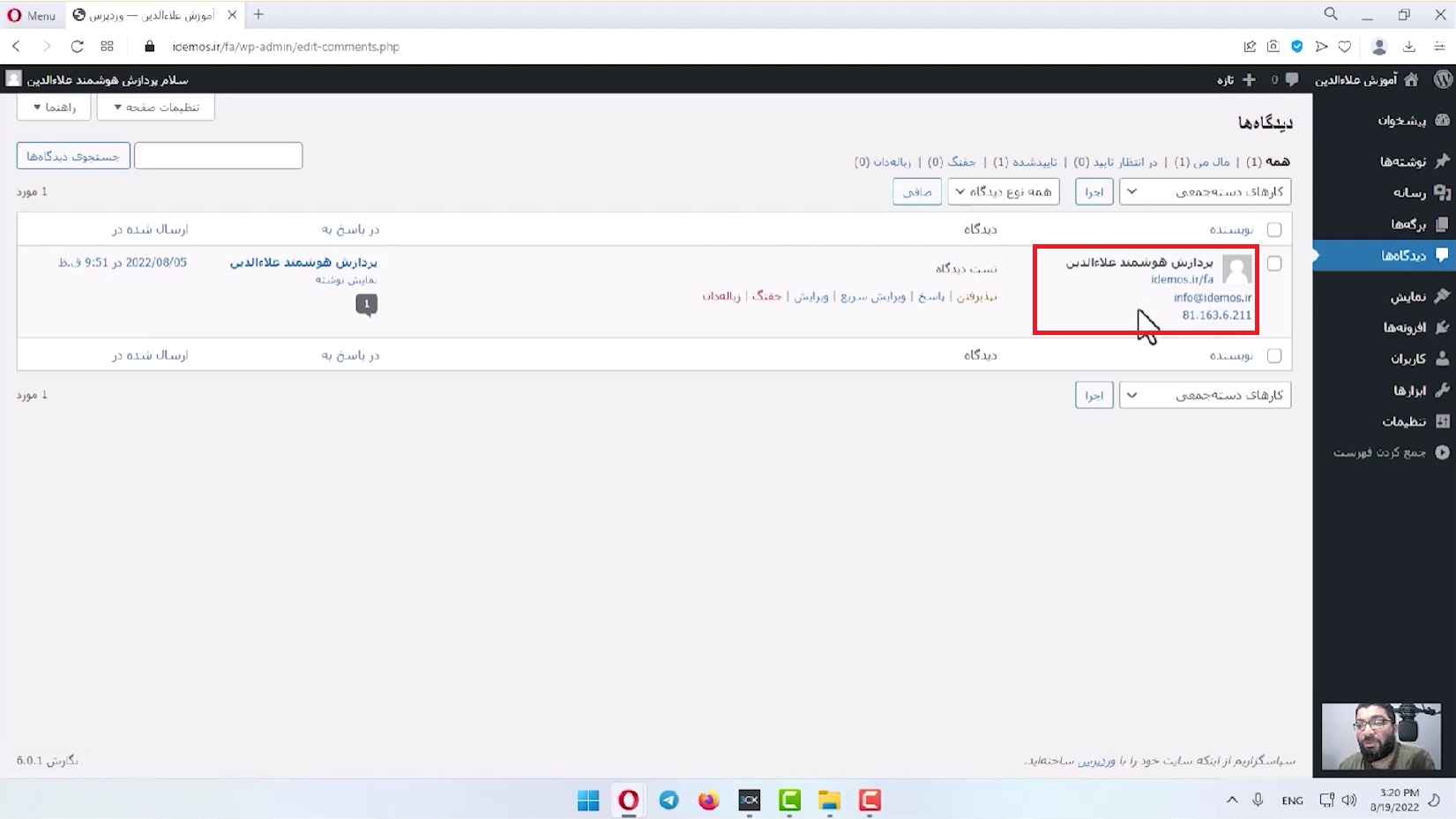Open Opera snapshot camera icon
This screenshot has height=819, width=1456.
(1273, 47)
